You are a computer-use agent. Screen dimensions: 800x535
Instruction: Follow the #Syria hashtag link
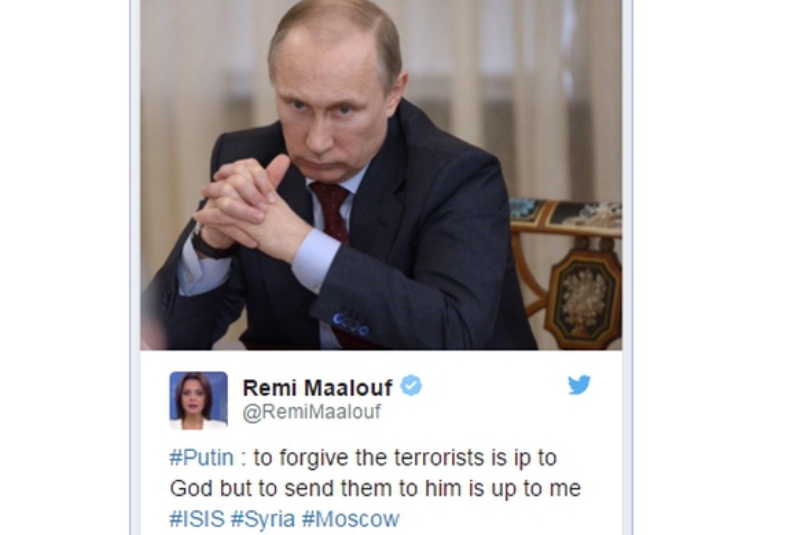(263, 519)
